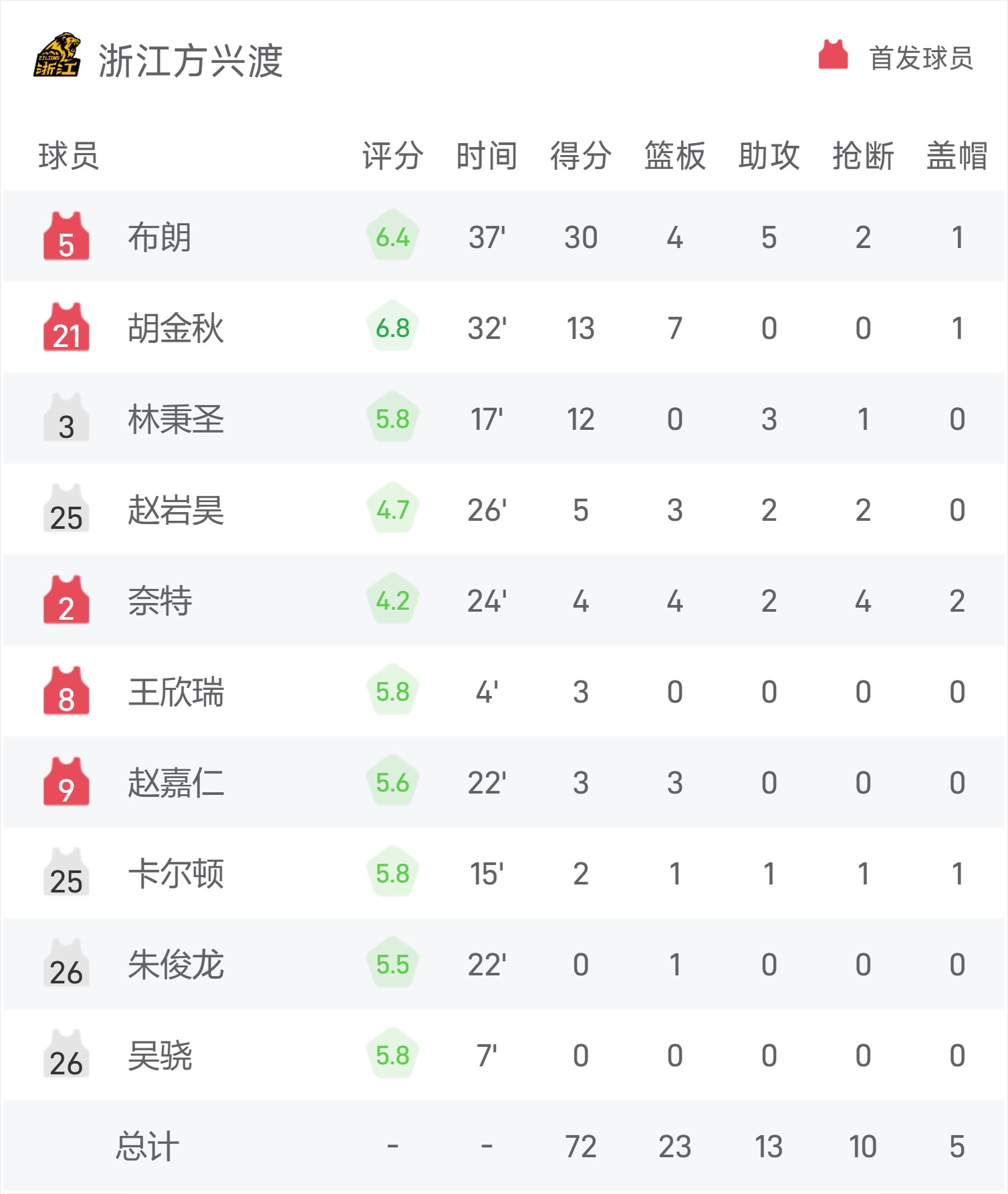Open player 赵岩昊's profile
Viewport: 1008px width, 1194px height.
click(x=176, y=510)
